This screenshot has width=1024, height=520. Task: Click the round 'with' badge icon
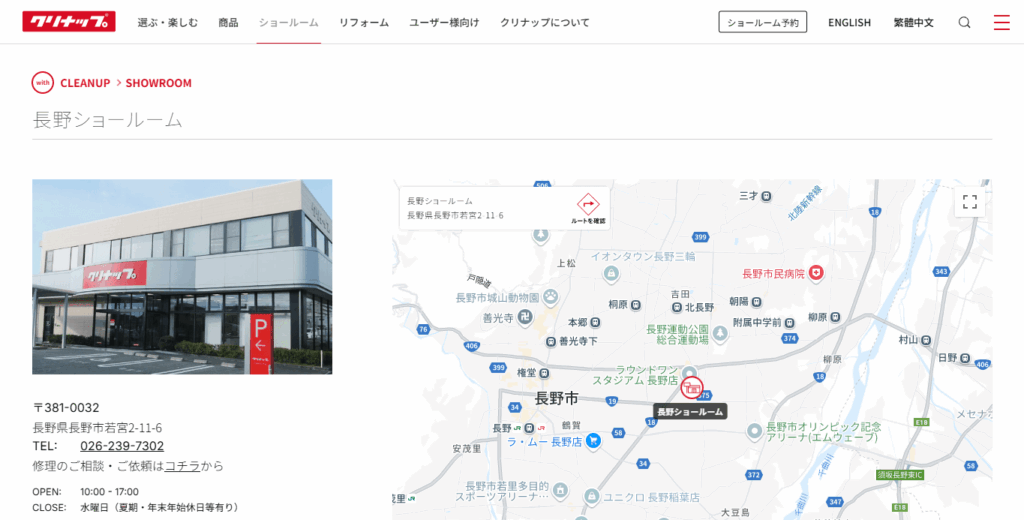(x=42, y=83)
